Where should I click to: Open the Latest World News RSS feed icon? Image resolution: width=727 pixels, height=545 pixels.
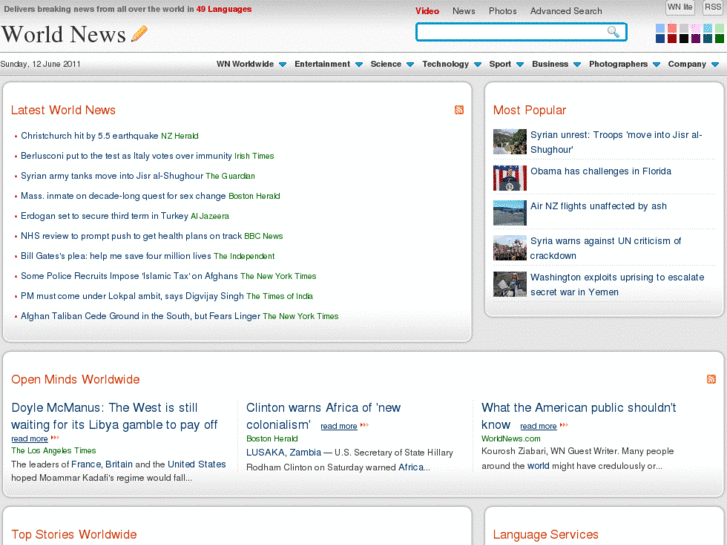(x=459, y=110)
